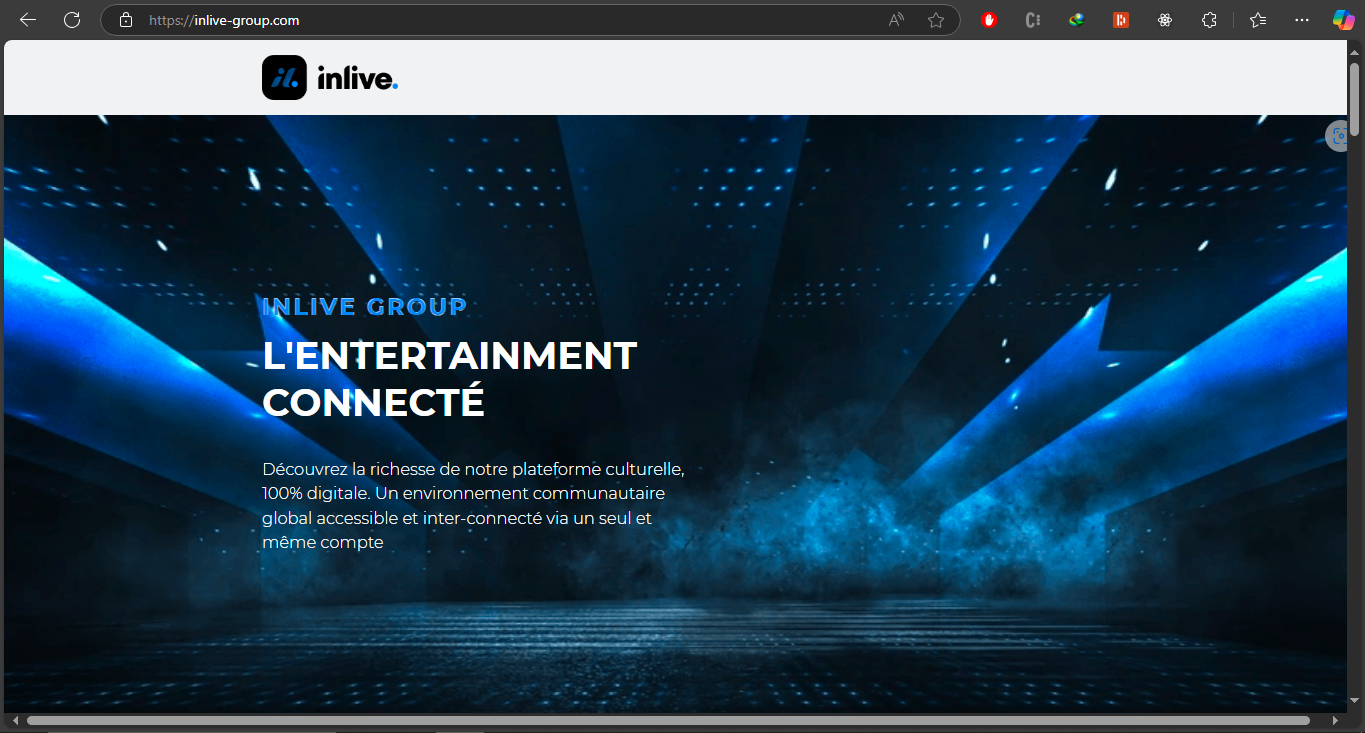This screenshot has width=1365, height=733.
Task: Open Read aloud from address bar
Action: [896, 20]
